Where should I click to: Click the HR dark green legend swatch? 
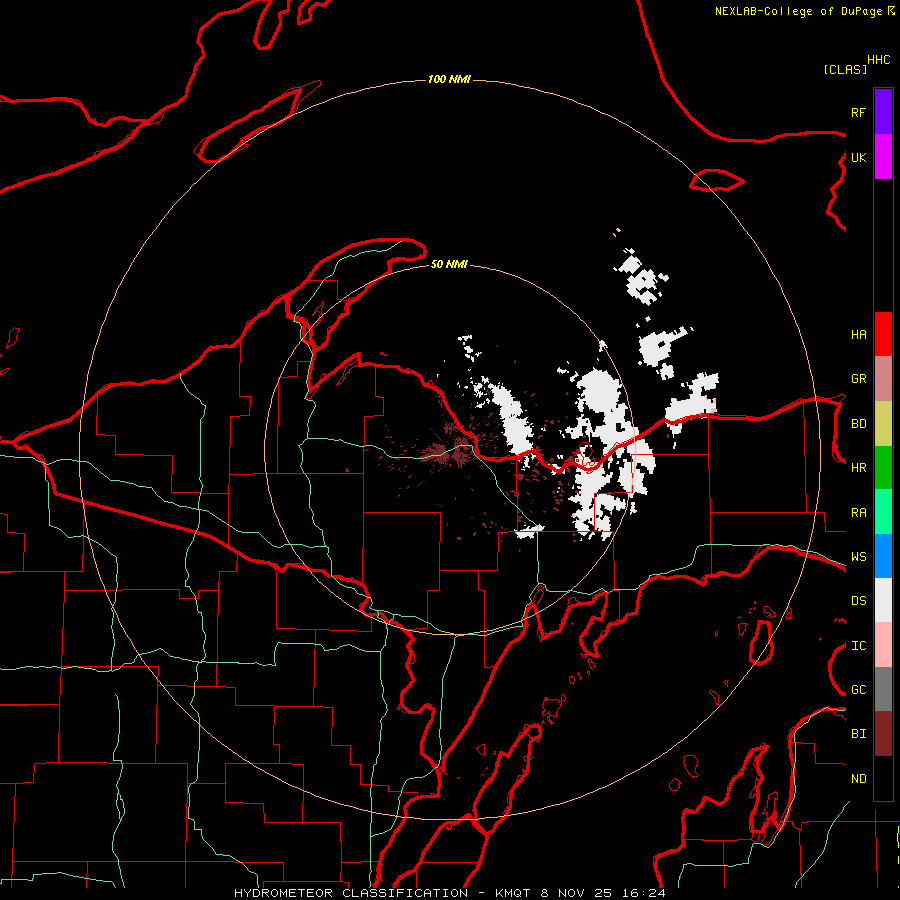[883, 468]
